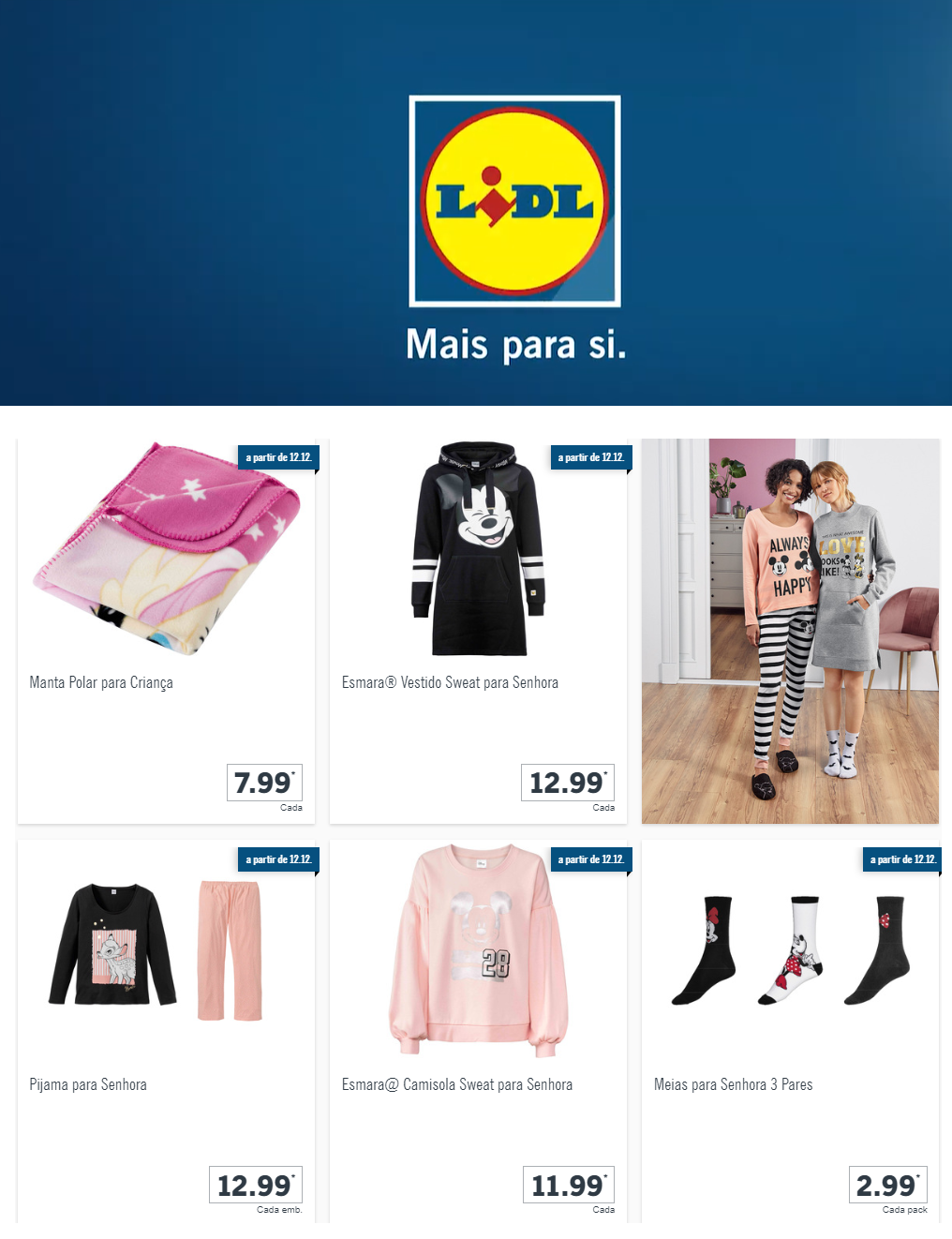Select the pink pyjama trousers image

230,950
